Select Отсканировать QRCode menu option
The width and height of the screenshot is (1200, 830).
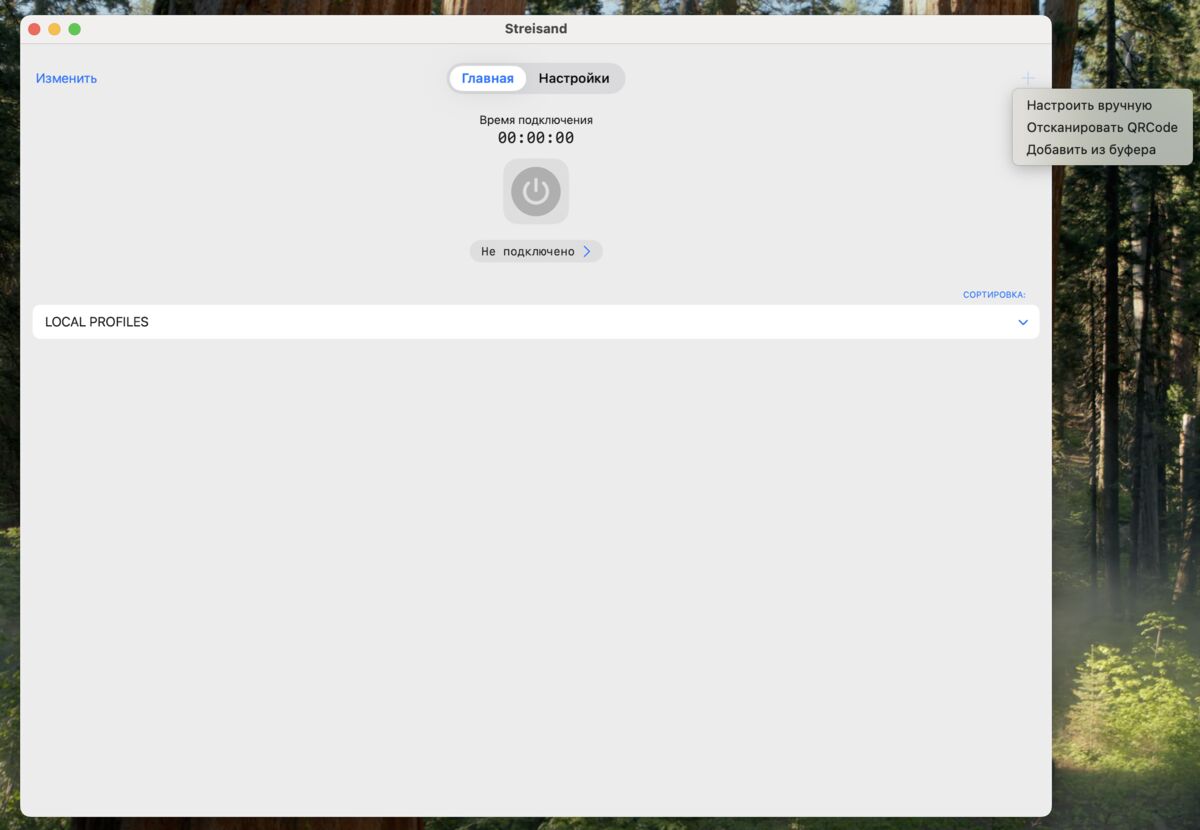click(x=1101, y=128)
